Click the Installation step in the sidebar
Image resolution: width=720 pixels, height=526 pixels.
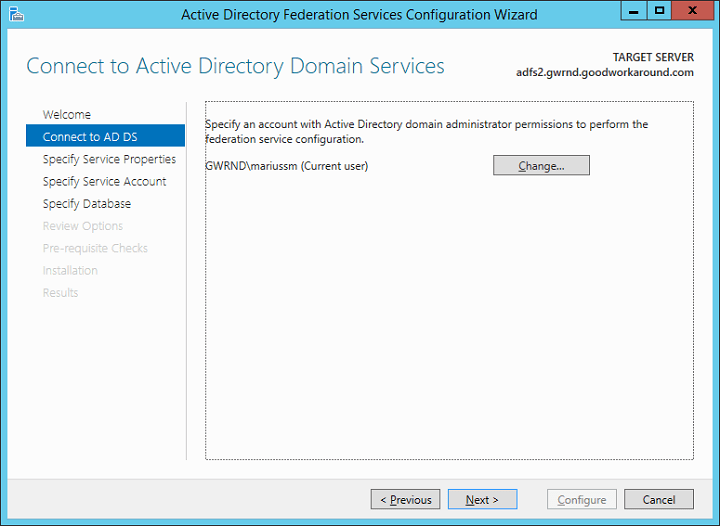(x=70, y=271)
